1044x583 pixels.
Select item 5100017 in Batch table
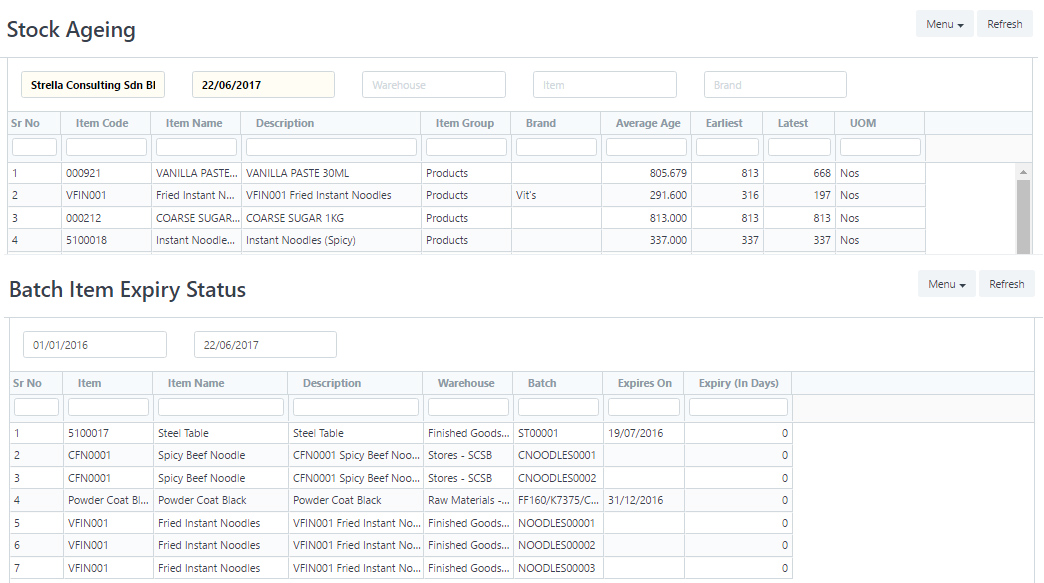click(x=109, y=433)
